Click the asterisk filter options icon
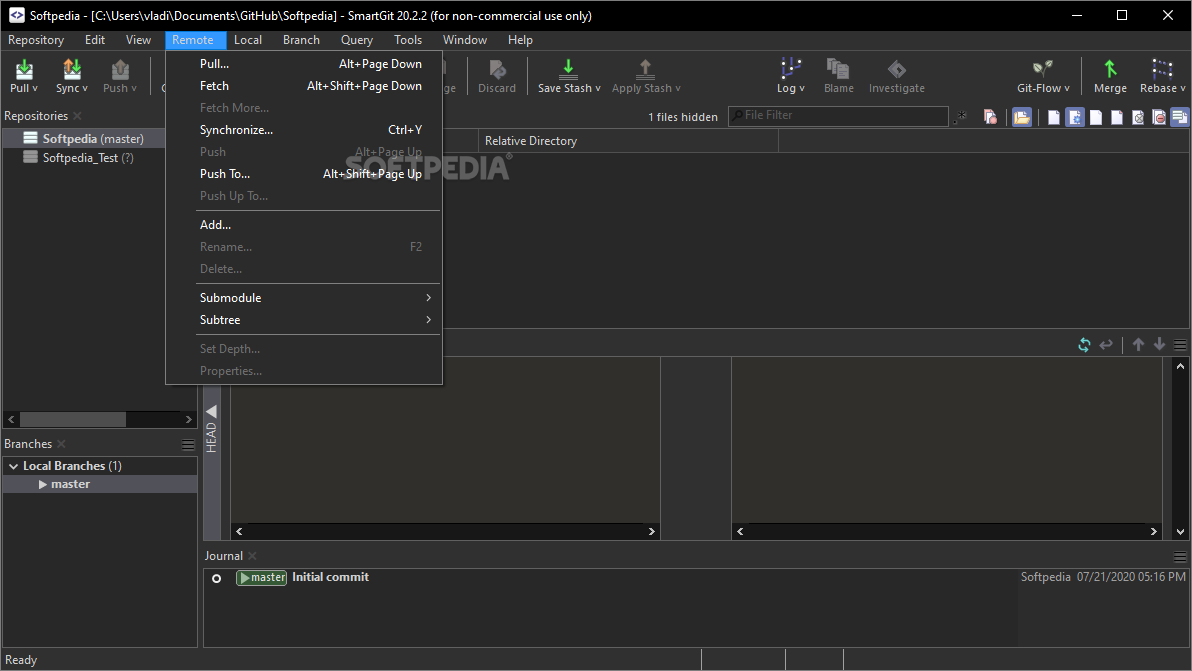 tap(962, 116)
